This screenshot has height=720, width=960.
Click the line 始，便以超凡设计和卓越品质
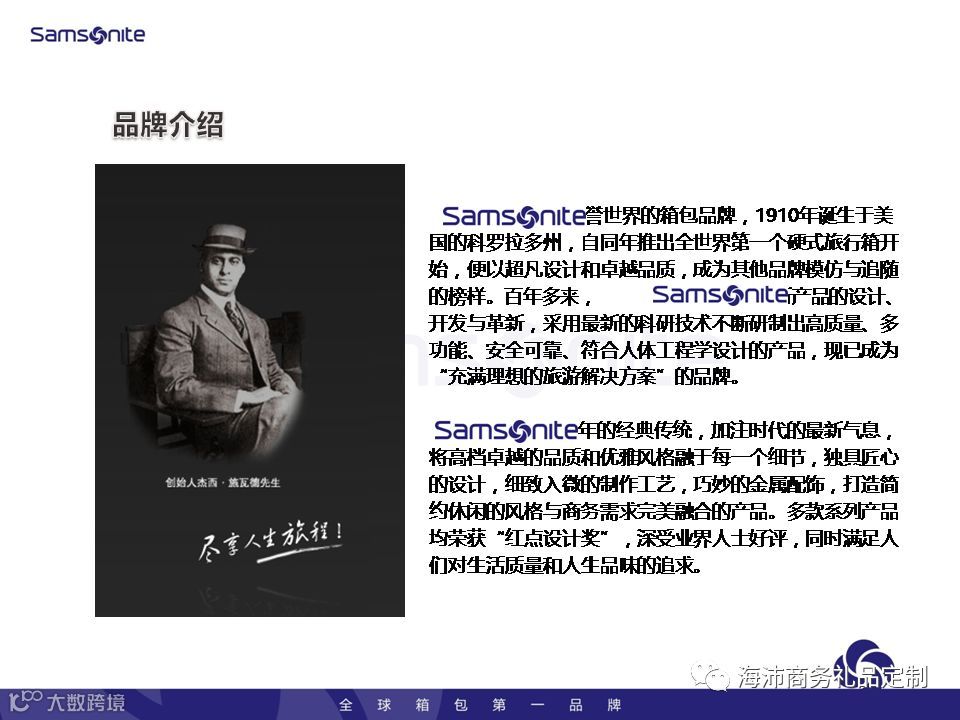coord(552,269)
